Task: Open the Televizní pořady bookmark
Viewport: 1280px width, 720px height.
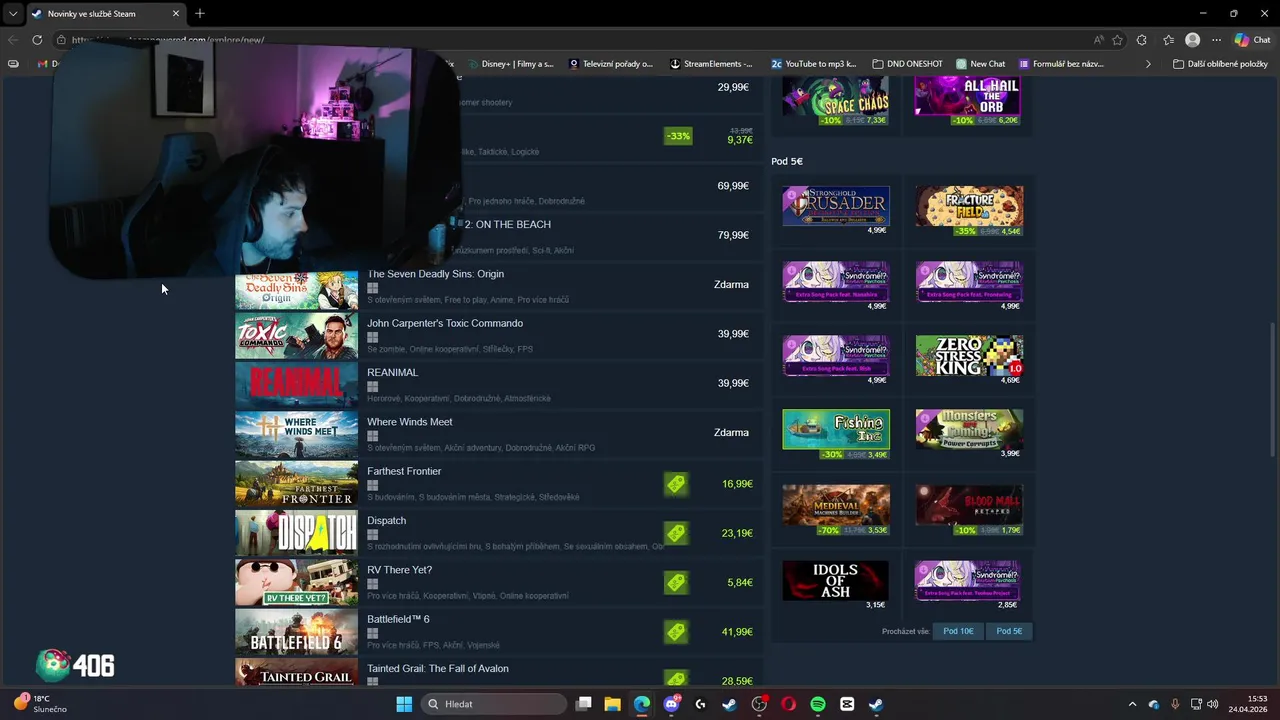Action: (x=610, y=64)
